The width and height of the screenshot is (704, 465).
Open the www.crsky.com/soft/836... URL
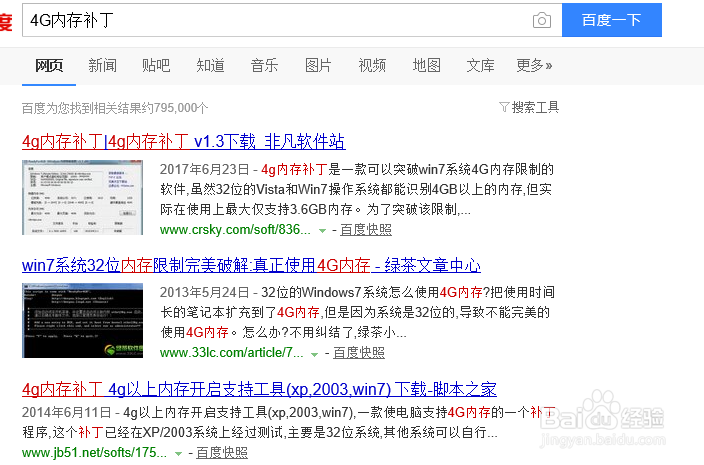[x=235, y=229]
